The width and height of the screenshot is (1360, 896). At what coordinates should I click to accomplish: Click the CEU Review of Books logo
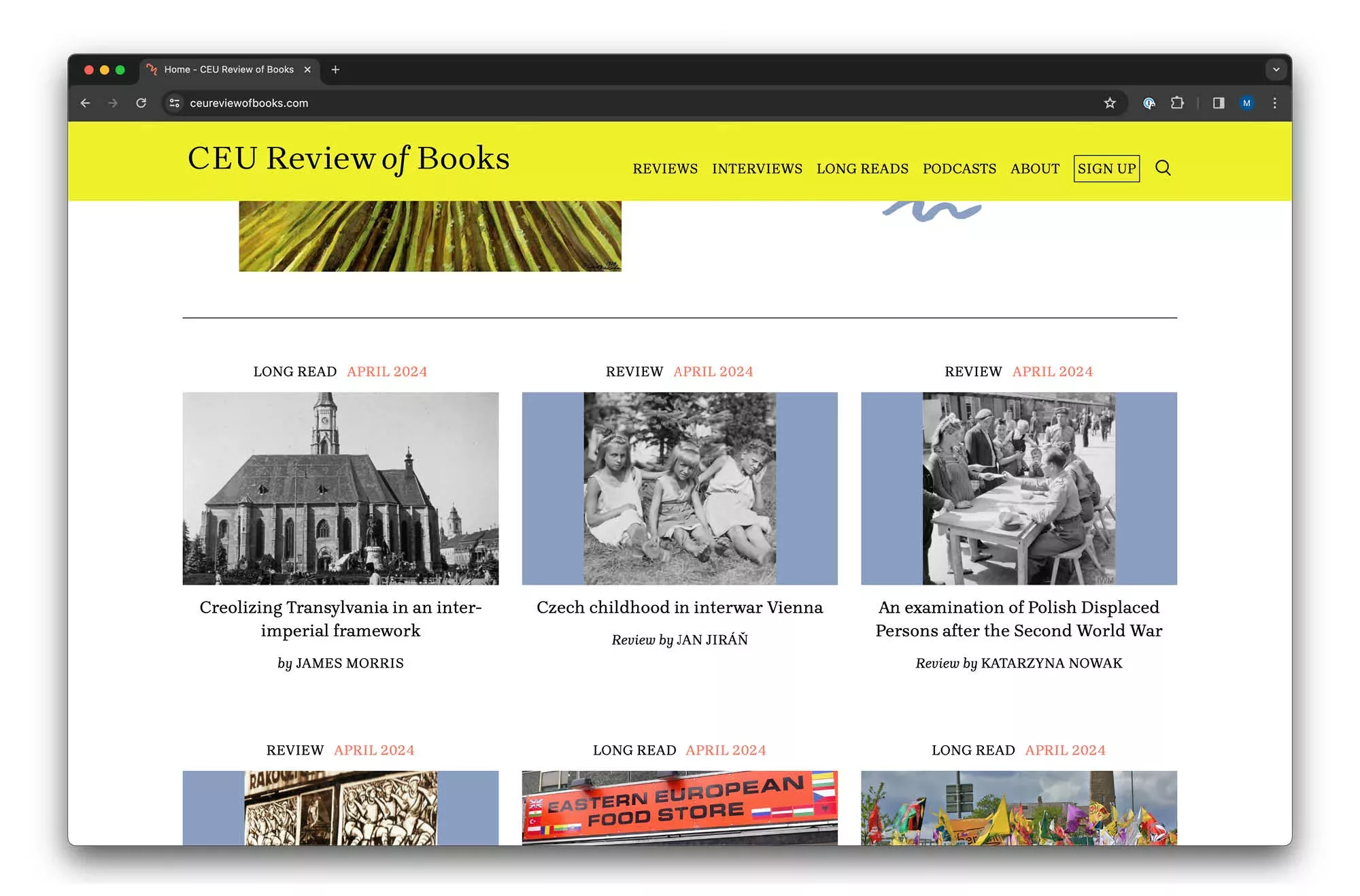click(348, 158)
